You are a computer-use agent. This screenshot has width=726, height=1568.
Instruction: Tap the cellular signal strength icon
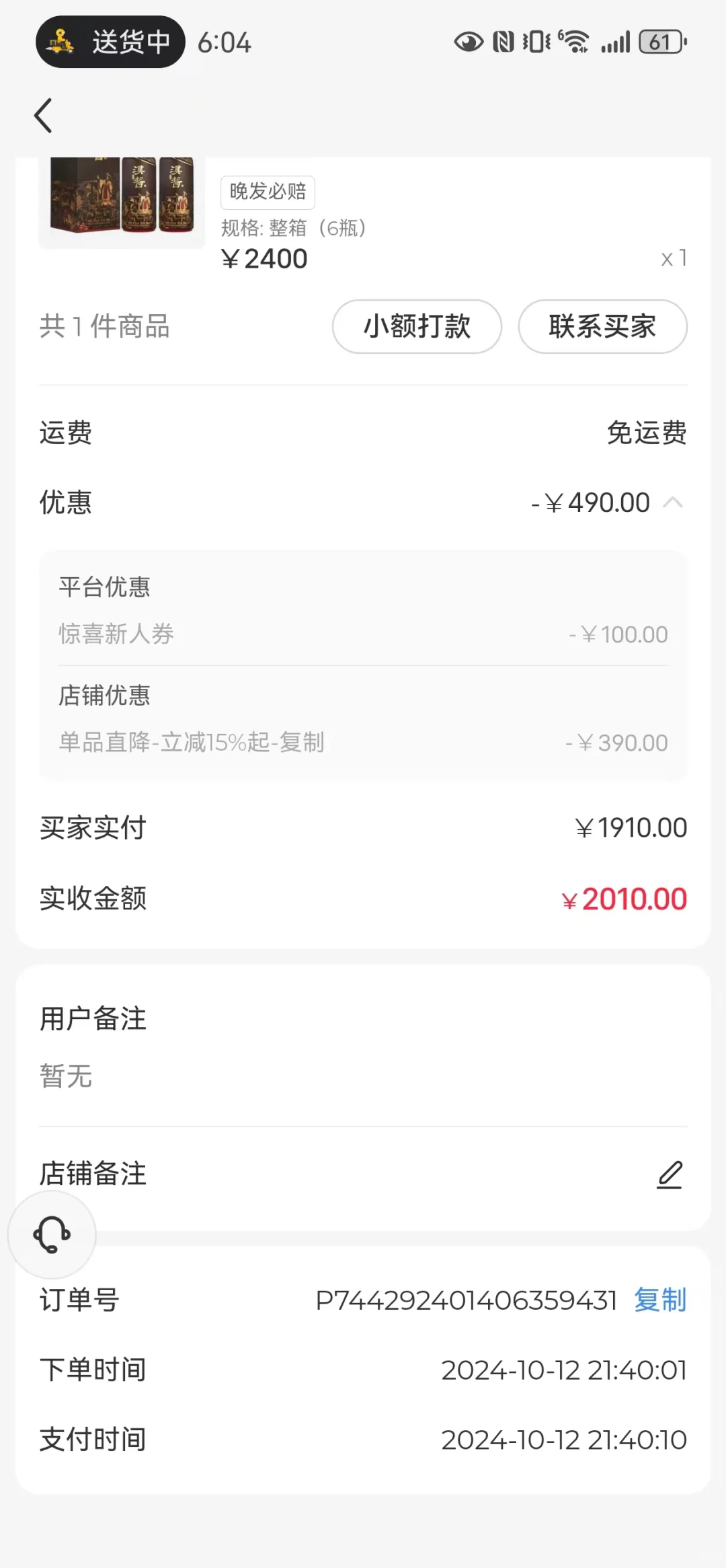point(616,42)
